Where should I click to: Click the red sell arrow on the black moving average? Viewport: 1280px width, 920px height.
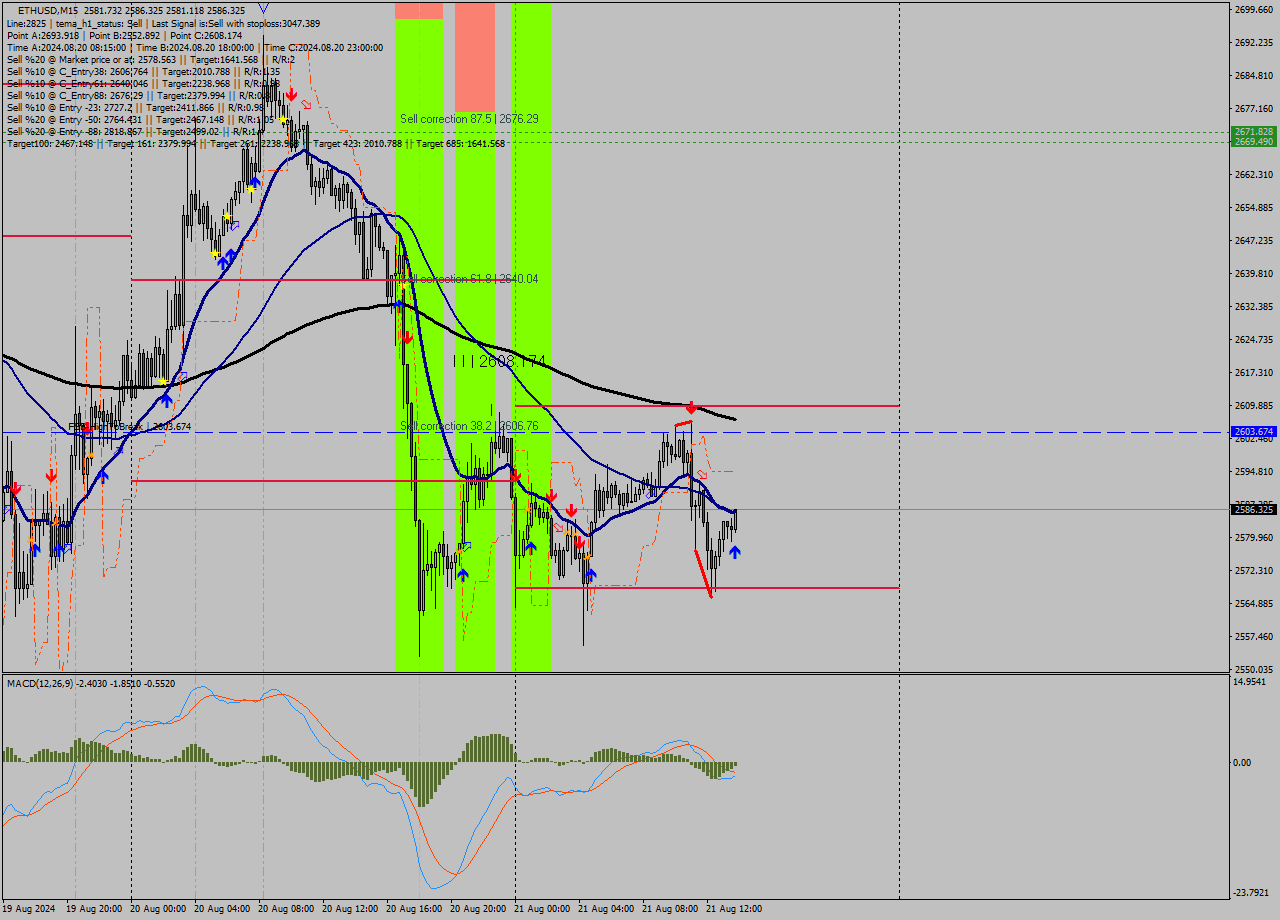[691, 408]
